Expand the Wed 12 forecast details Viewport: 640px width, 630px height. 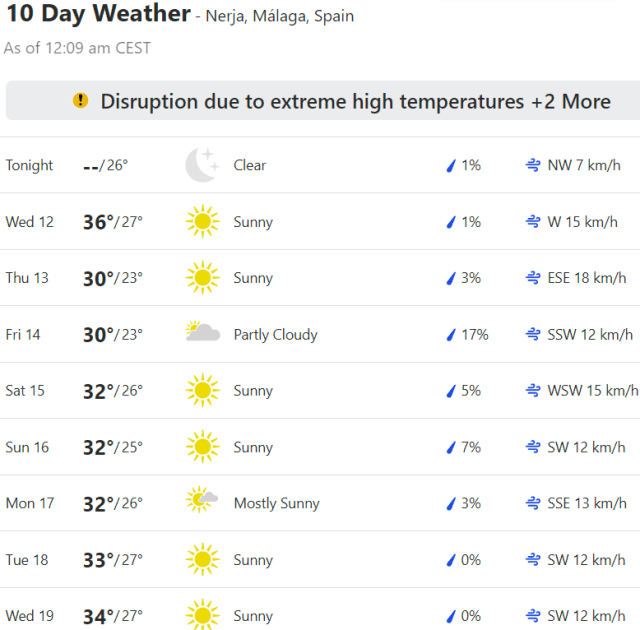point(320,222)
